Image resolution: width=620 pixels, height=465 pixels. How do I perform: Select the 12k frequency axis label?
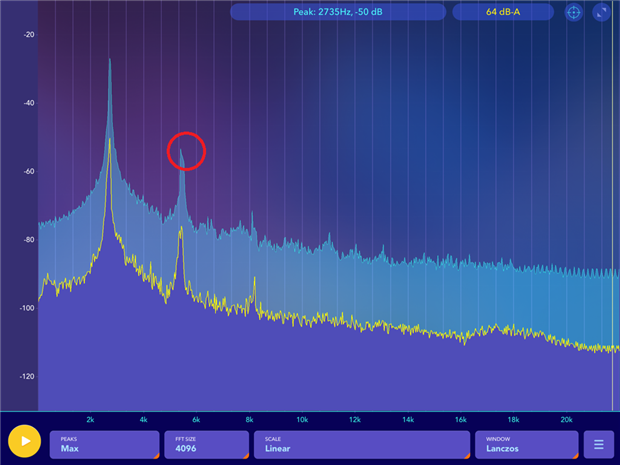(355, 420)
